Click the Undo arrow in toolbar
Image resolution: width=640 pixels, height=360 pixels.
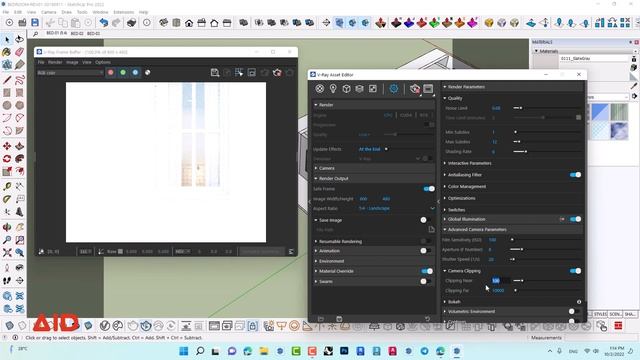pos(104,23)
